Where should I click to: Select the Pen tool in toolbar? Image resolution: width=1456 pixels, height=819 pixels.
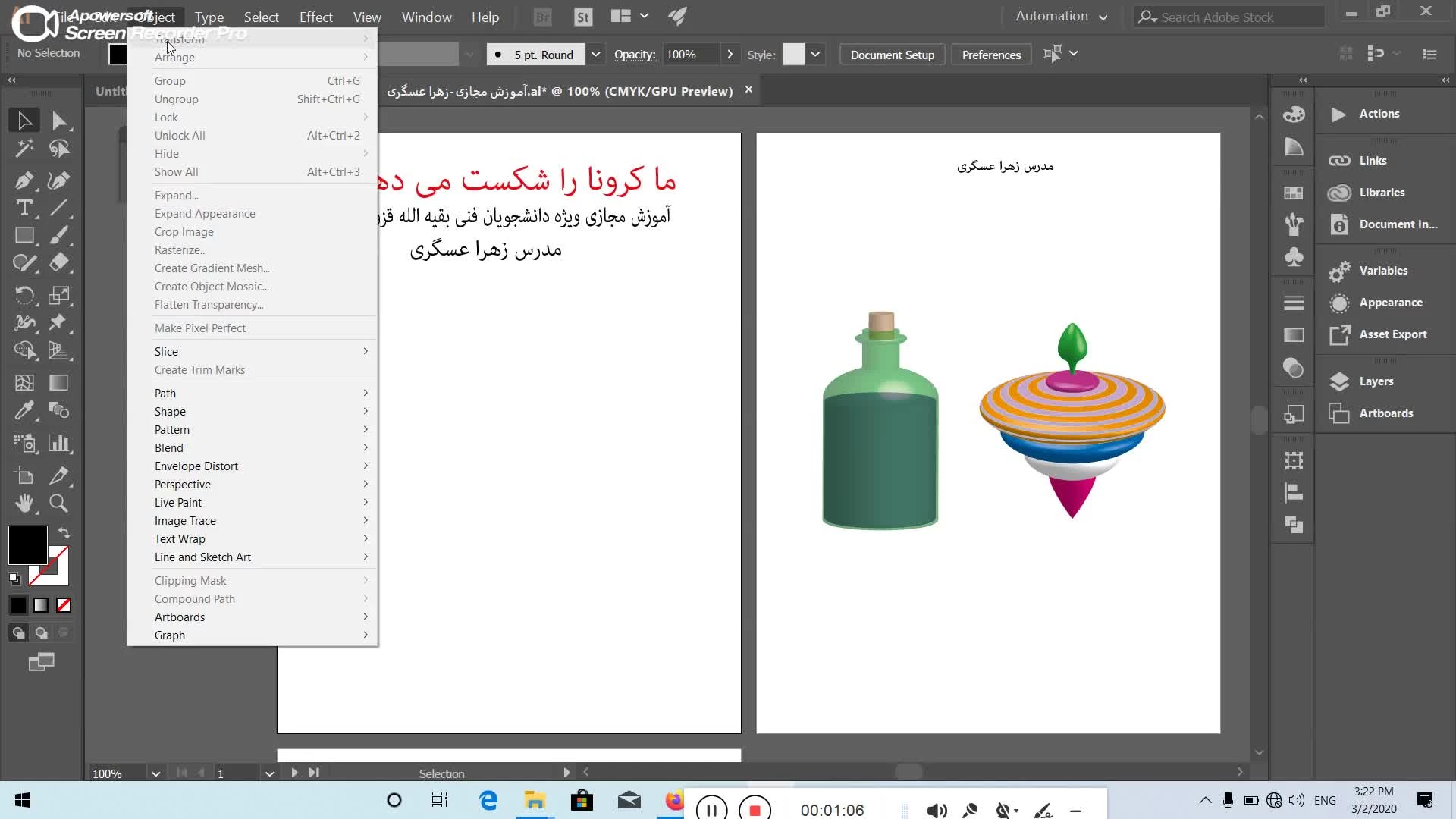click(24, 180)
